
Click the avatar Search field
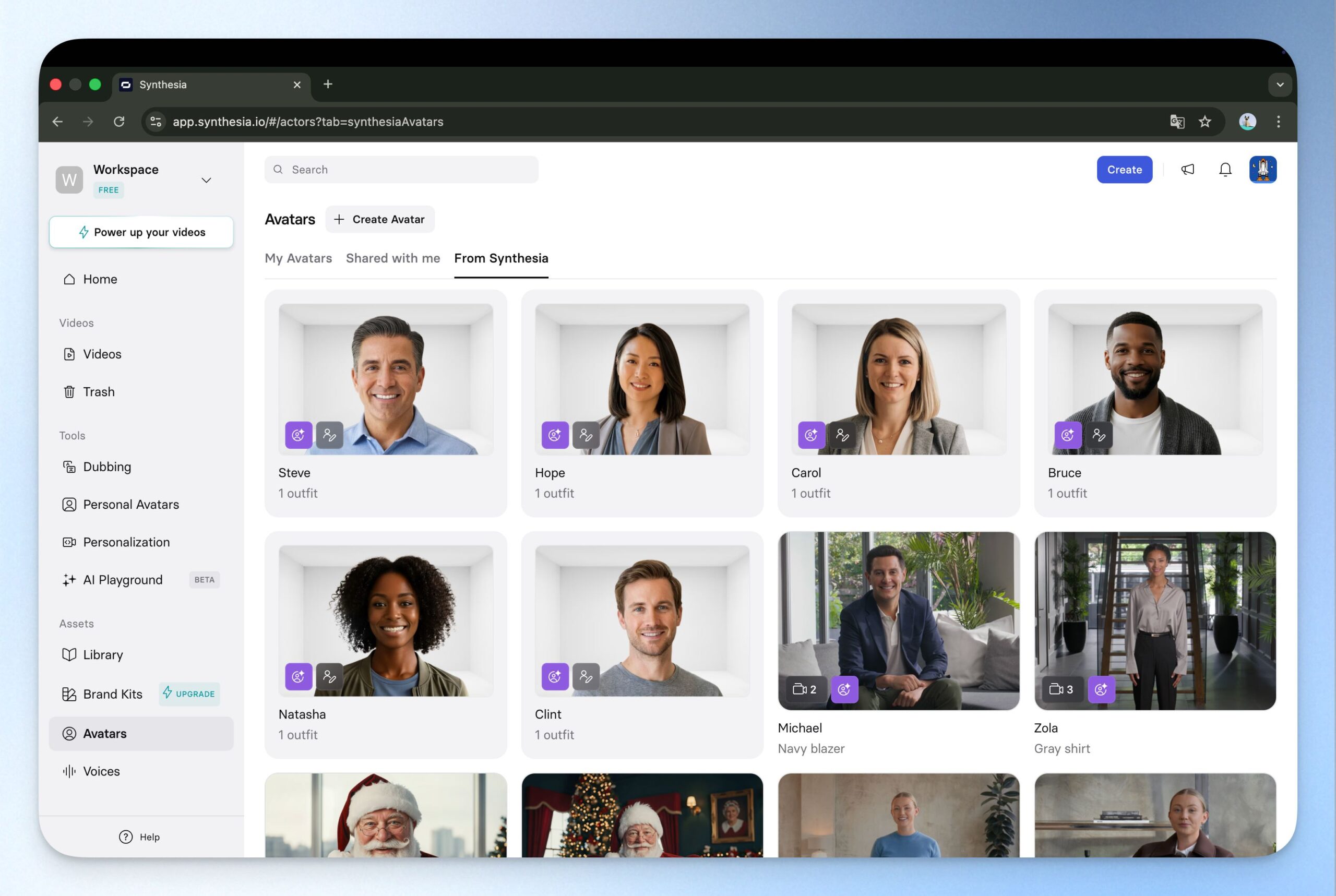tap(401, 169)
